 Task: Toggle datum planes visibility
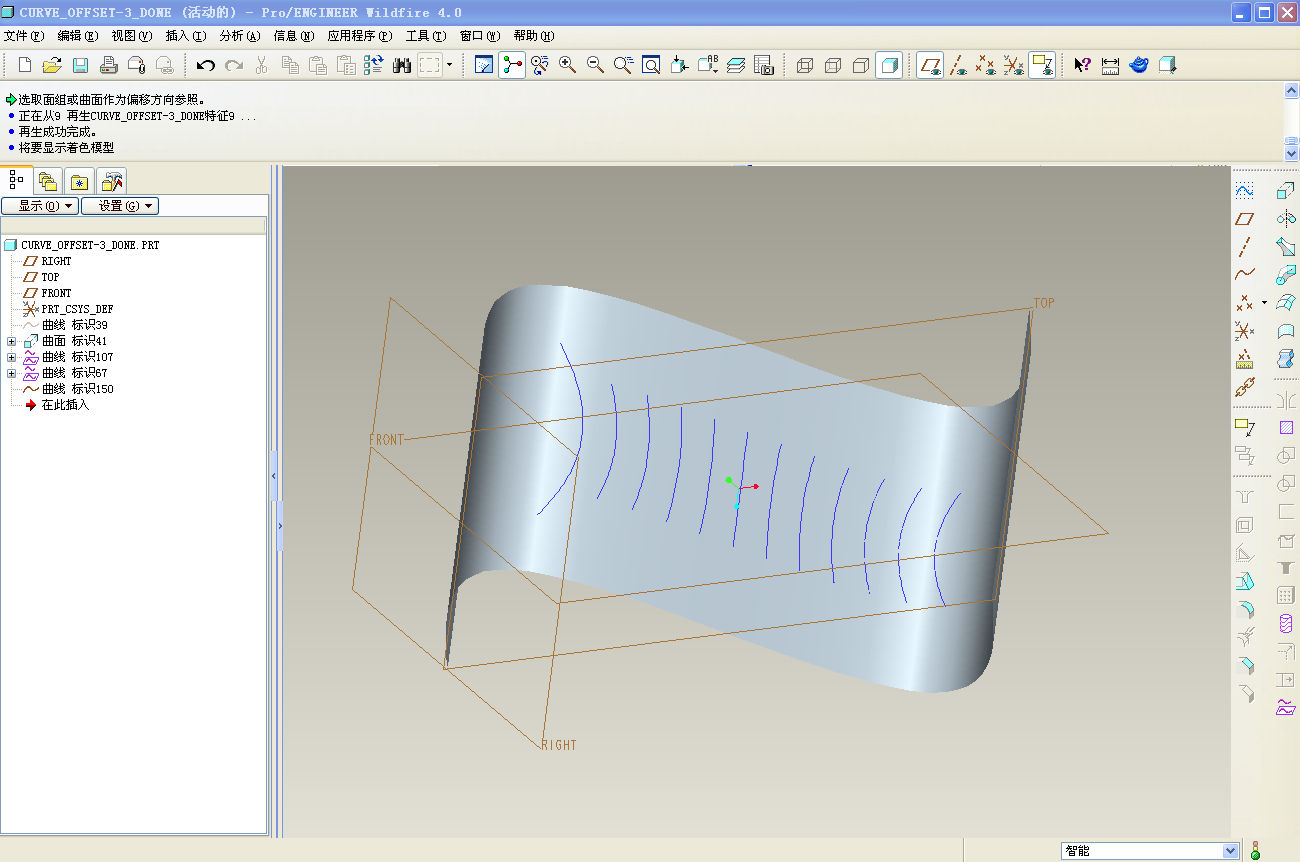[930, 65]
